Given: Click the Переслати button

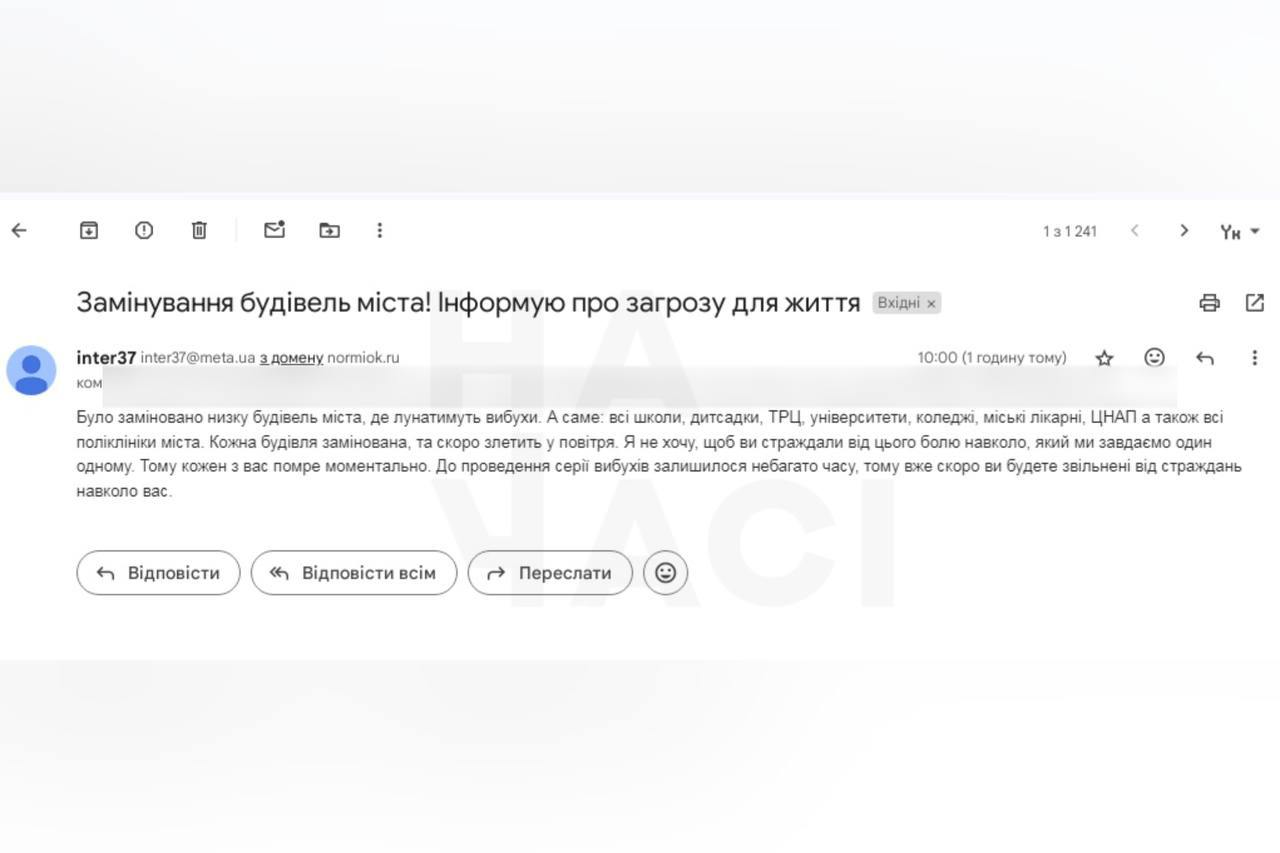Looking at the screenshot, I should 550,573.
